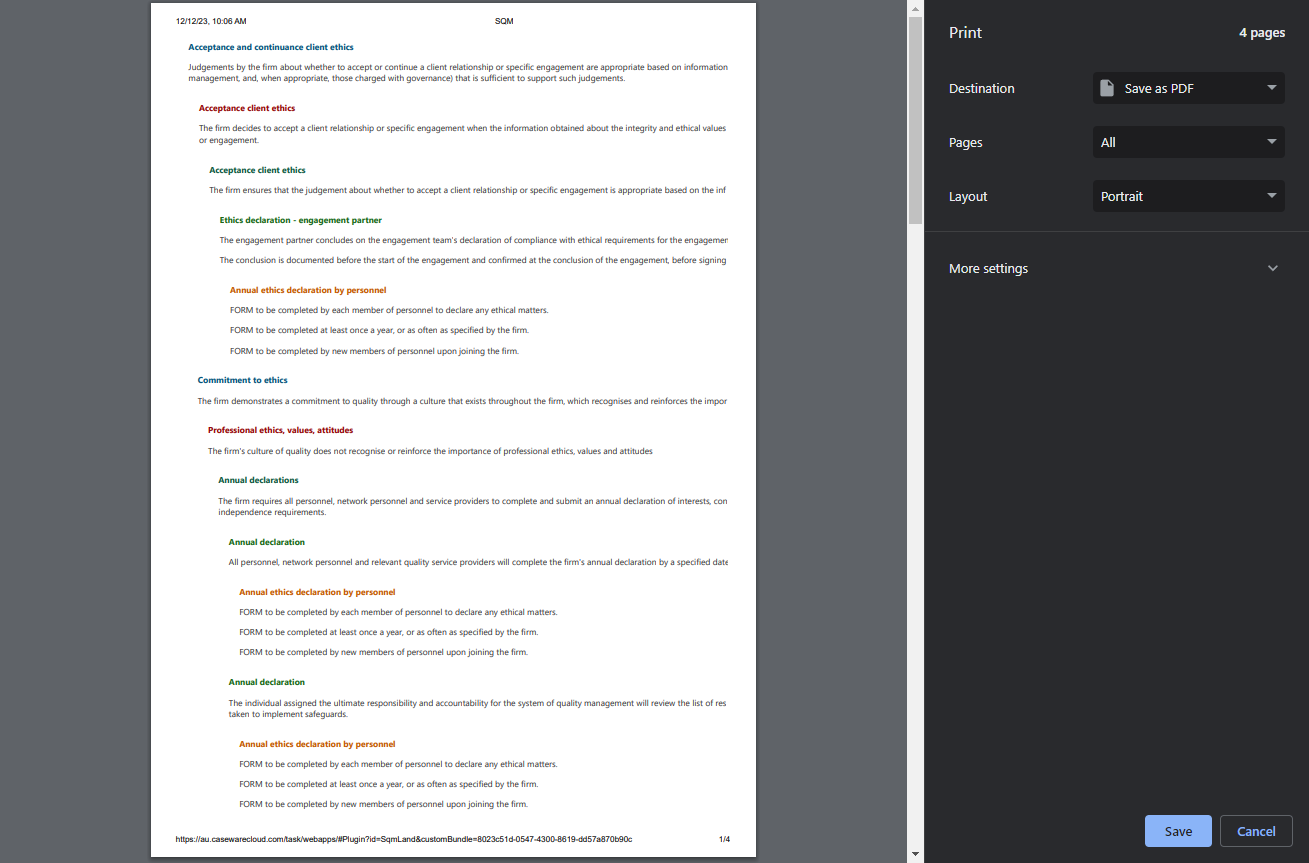This screenshot has height=863, width=1309.
Task: Open the Pages dropdown set to All
Action: [x=1188, y=142]
